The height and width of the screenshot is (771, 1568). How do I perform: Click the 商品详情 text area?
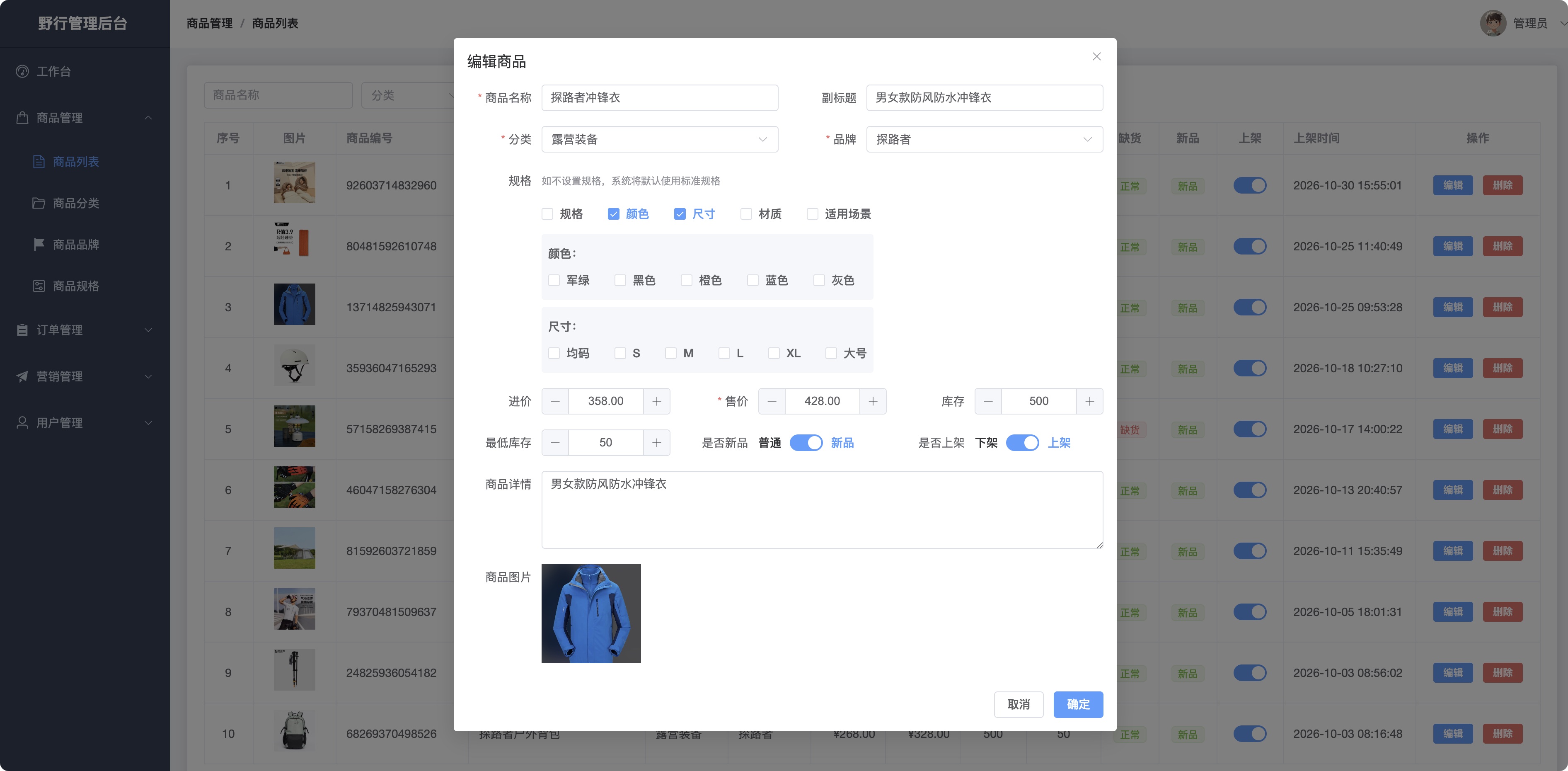click(822, 510)
